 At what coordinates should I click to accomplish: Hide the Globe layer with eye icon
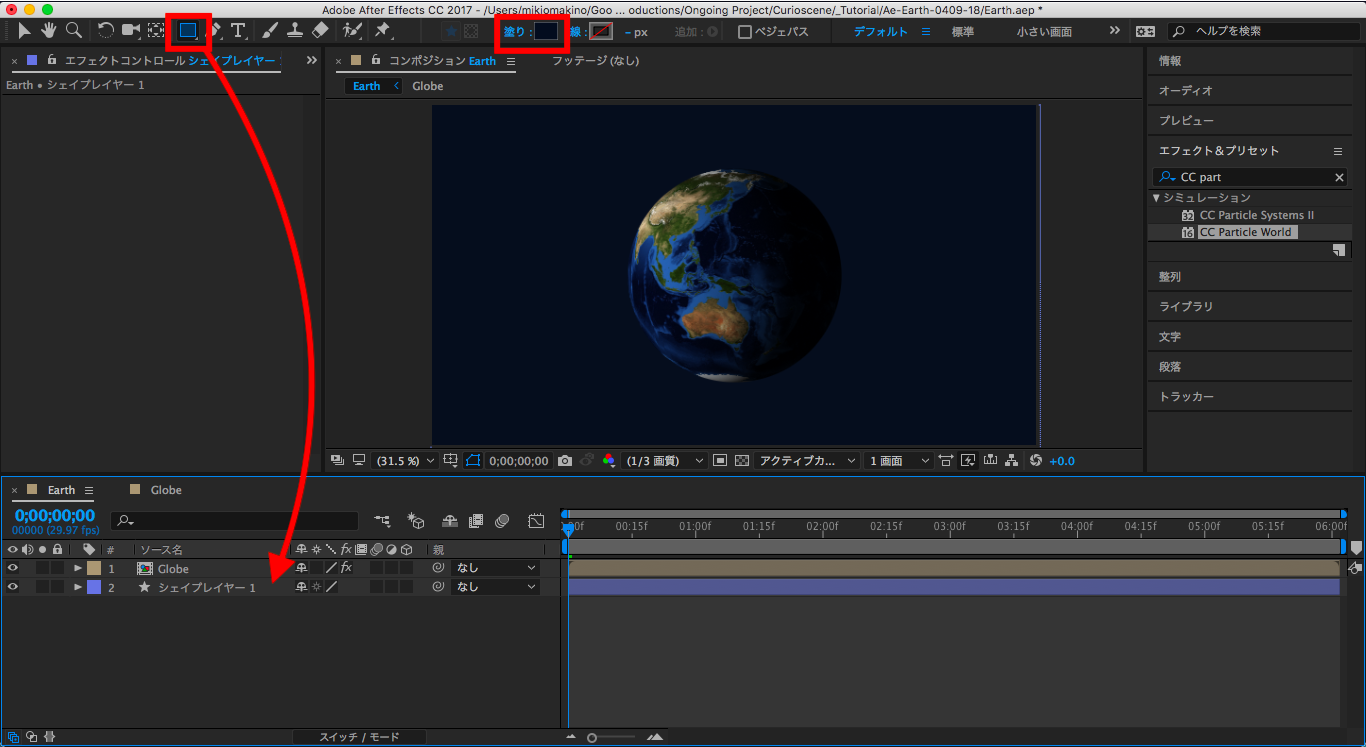click(x=13, y=568)
